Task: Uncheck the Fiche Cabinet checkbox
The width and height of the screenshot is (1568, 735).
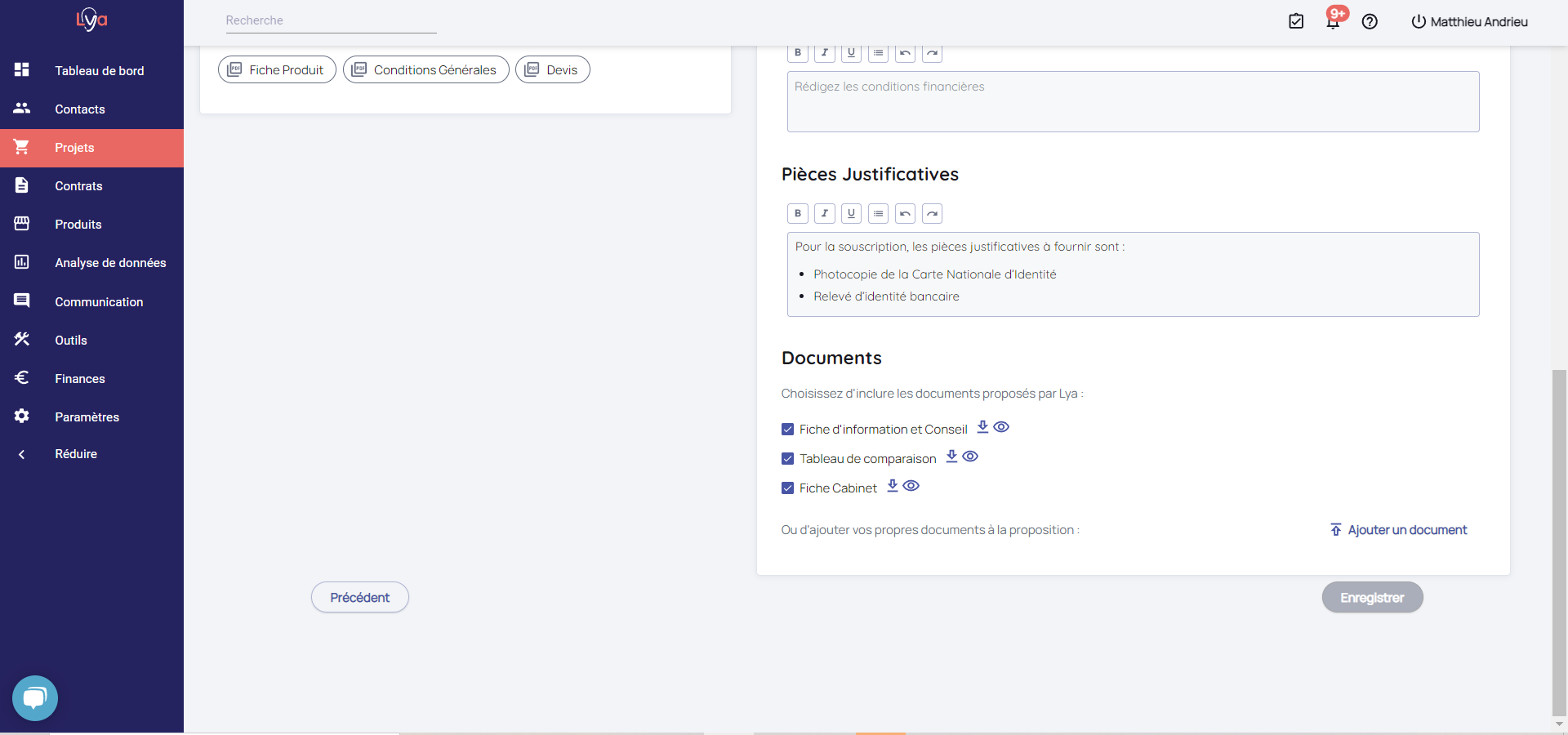Action: [788, 488]
